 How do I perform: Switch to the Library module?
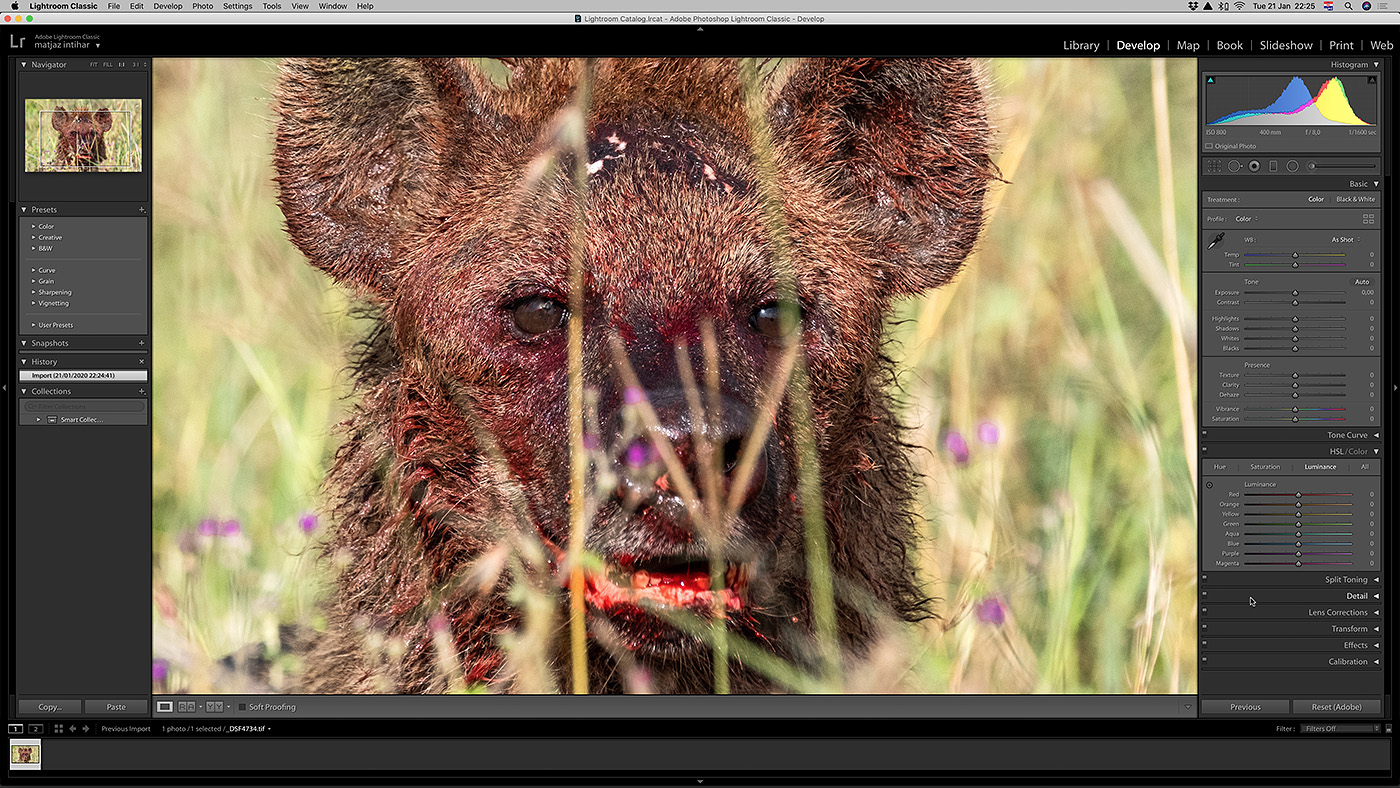coord(1080,45)
